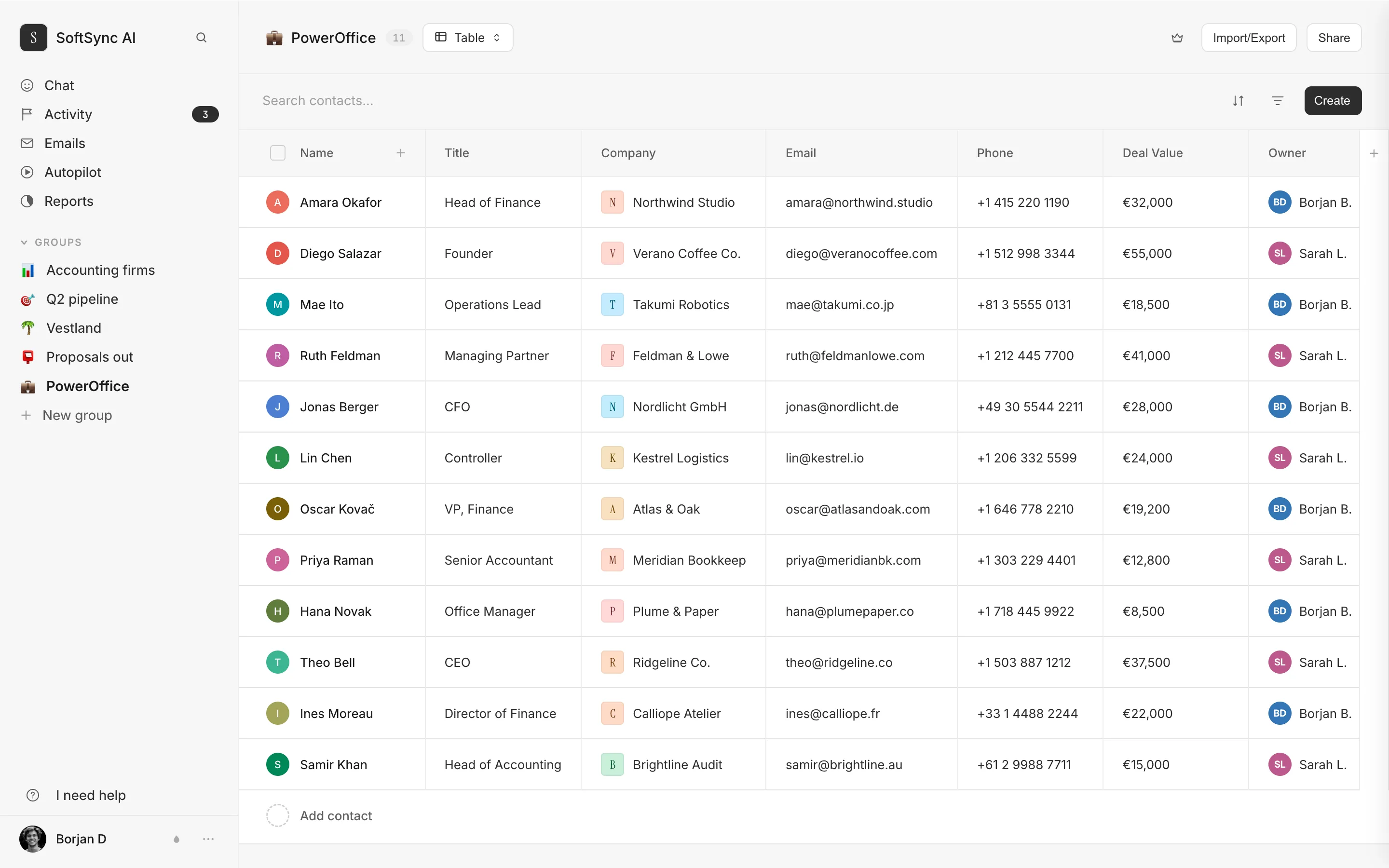Image resolution: width=1389 pixels, height=868 pixels.
Task: Click the Kestrel Logistics K badge
Action: coord(613,458)
